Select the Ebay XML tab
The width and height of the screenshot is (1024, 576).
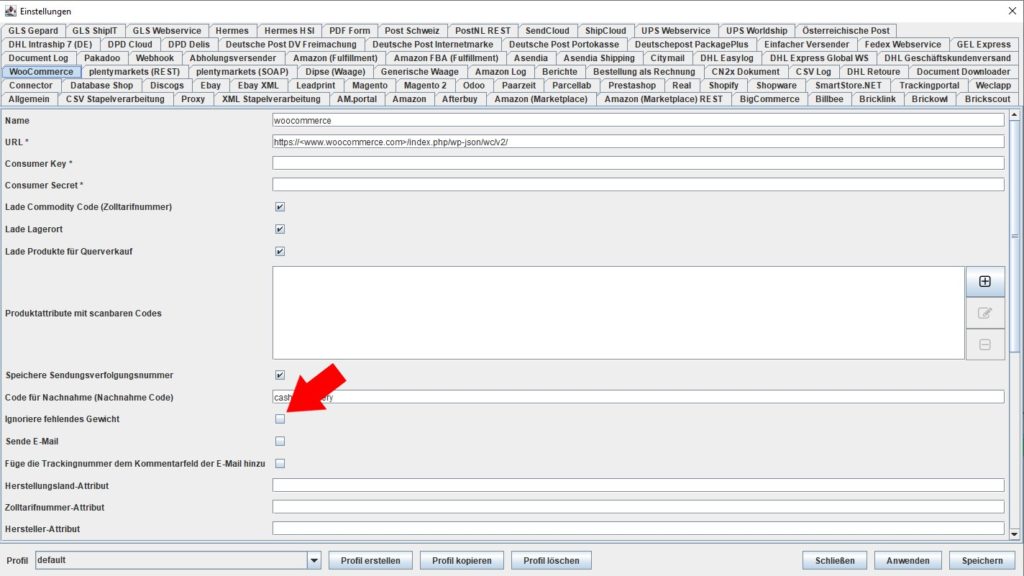[258, 86]
